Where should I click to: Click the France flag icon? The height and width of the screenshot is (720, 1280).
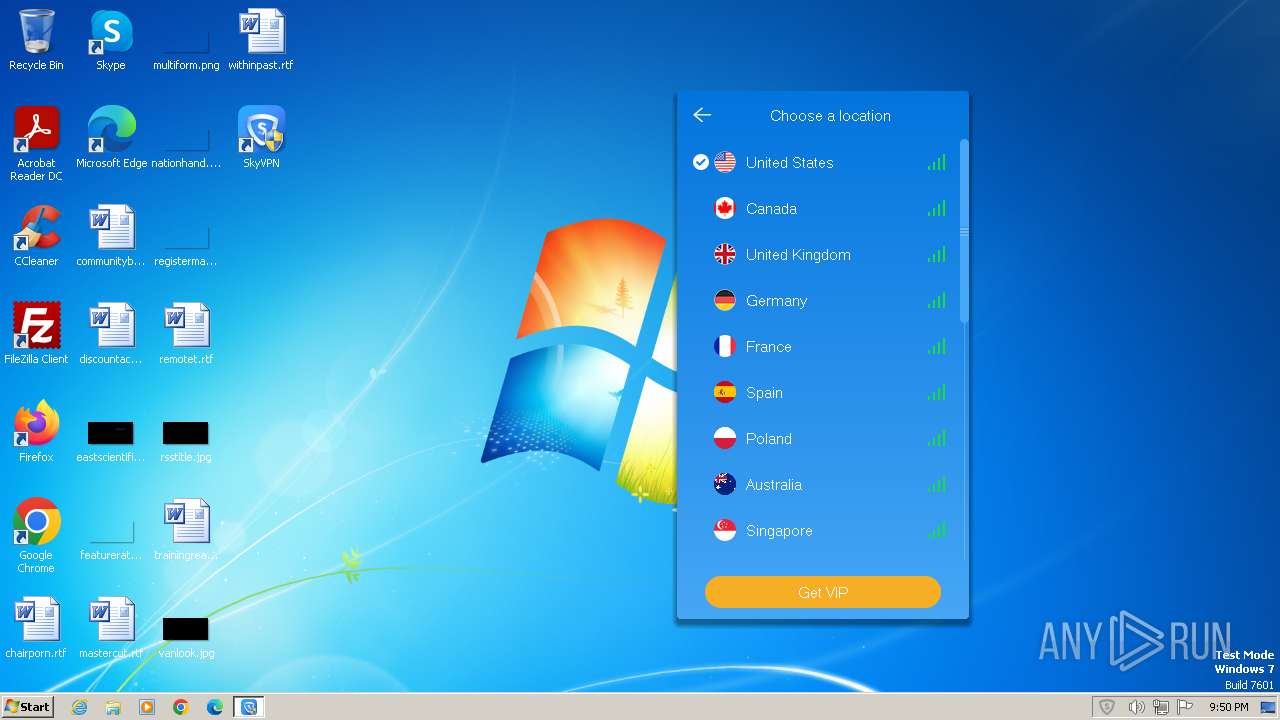[x=725, y=346]
